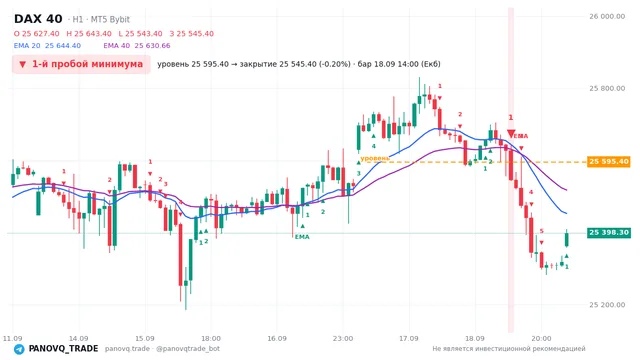Screen dimensions: 640x360
Task: Click the H1 · MT5 Bybit timeframe label
Action: pyautogui.click(x=99, y=19)
